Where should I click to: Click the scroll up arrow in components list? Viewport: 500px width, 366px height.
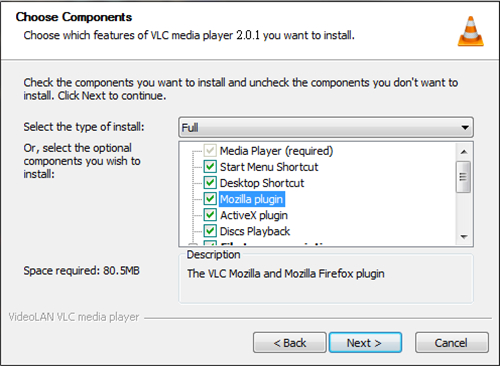click(464, 152)
